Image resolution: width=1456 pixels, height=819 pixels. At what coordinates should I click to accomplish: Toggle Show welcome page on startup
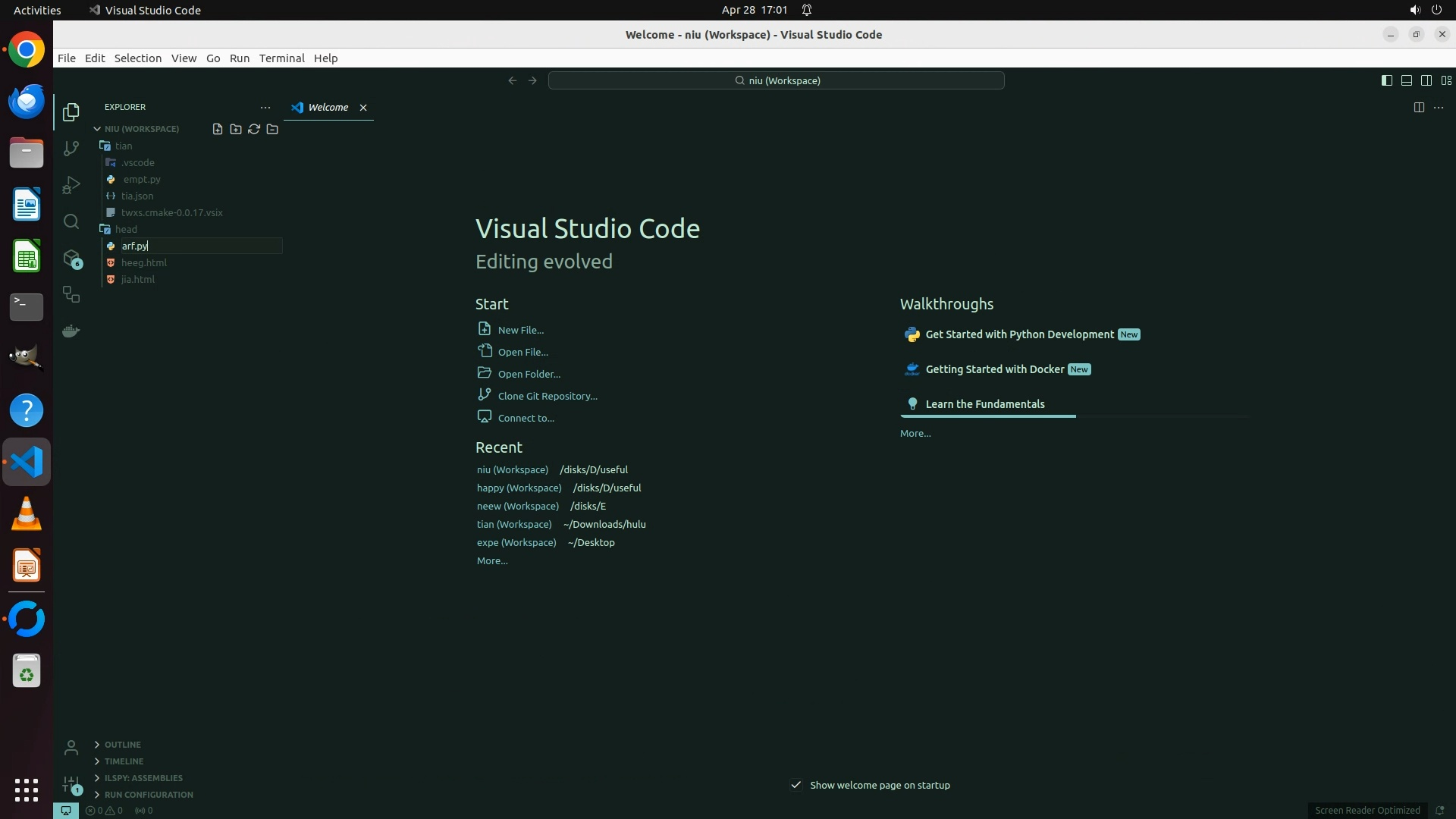[x=796, y=785]
